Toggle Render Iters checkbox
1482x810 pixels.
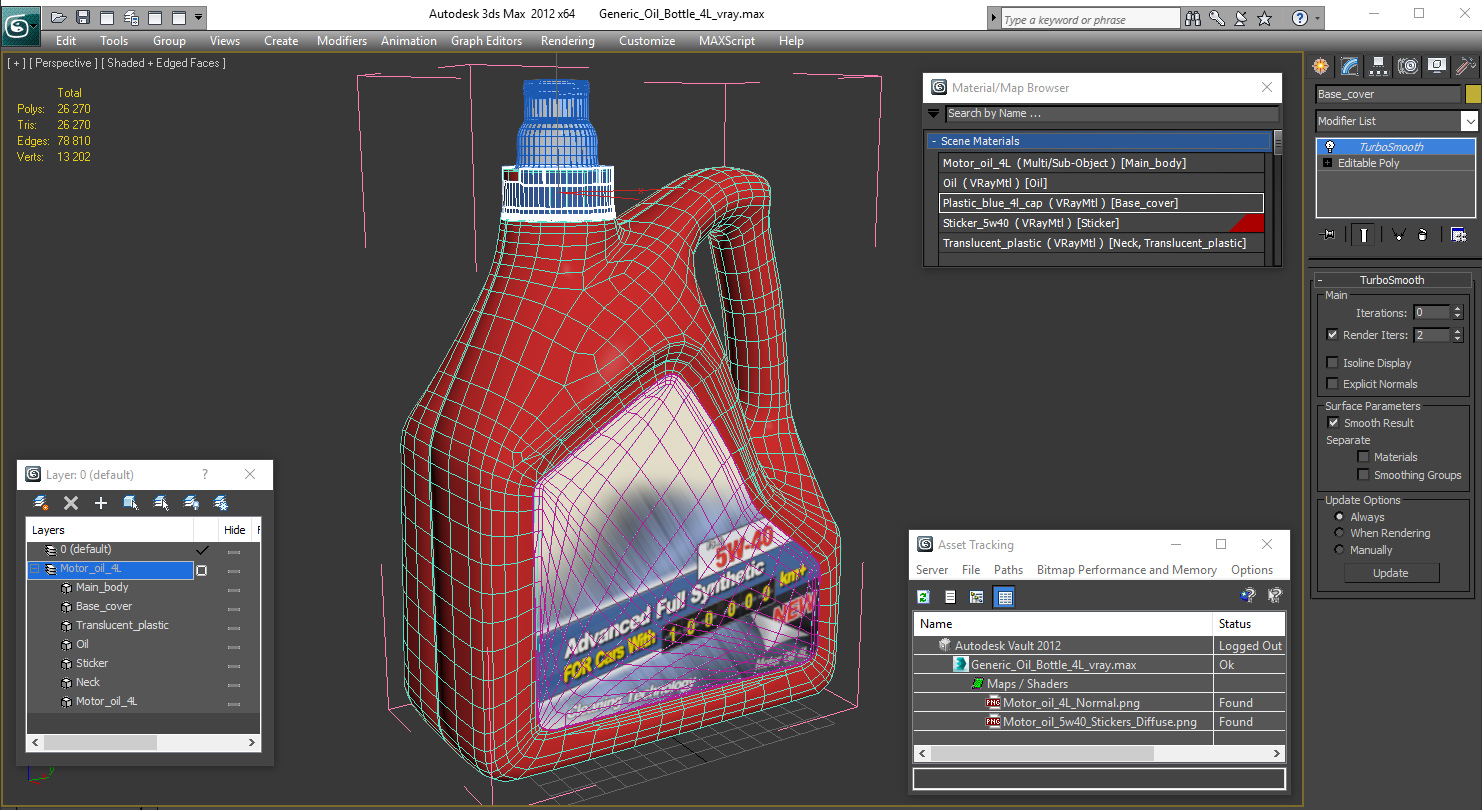pos(1332,335)
